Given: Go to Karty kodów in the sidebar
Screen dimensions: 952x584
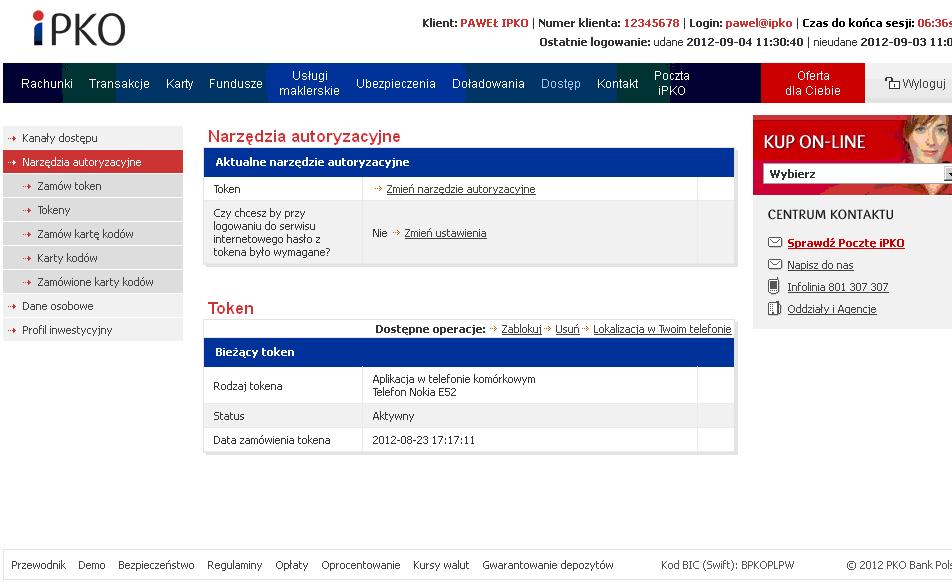Looking at the screenshot, I should coord(93,258).
